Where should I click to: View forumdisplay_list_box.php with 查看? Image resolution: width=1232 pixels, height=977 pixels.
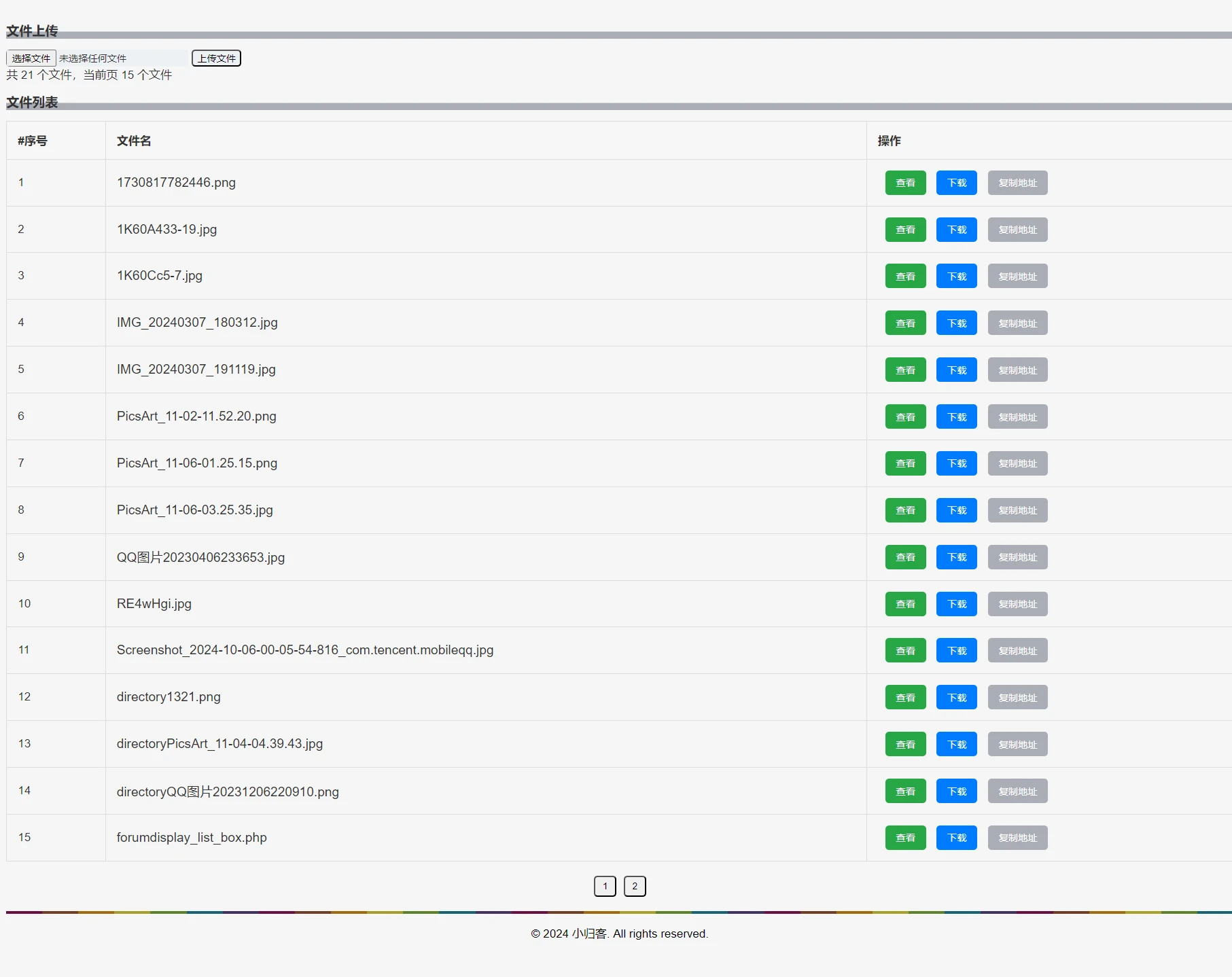[x=905, y=838]
